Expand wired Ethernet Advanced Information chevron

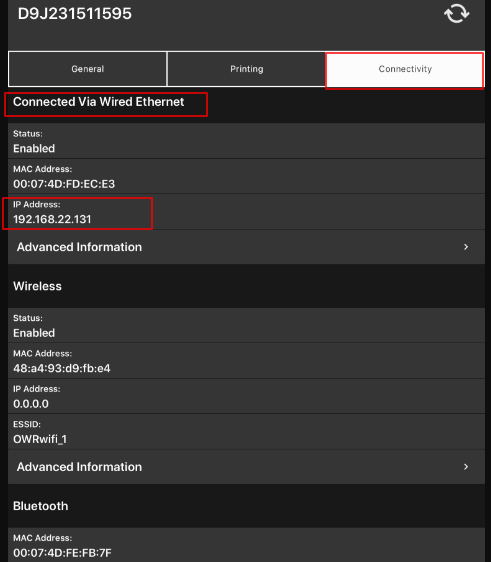[x=466, y=247]
